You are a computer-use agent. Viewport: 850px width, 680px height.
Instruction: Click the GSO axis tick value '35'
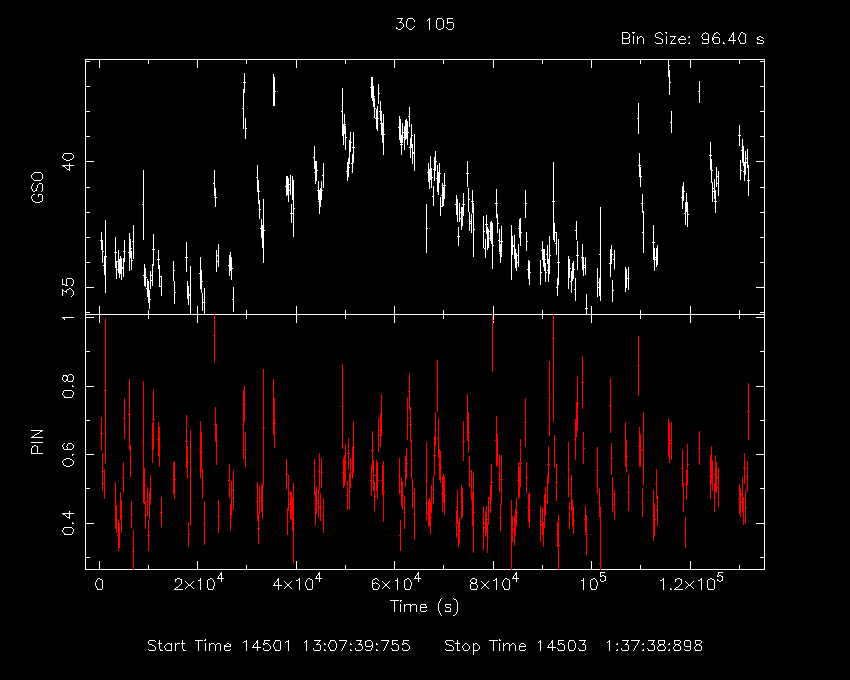click(x=68, y=287)
